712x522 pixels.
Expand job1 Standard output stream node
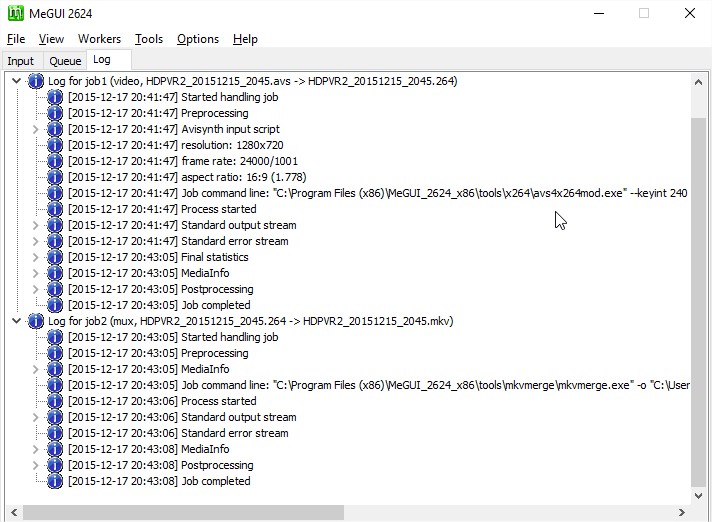coord(36,225)
